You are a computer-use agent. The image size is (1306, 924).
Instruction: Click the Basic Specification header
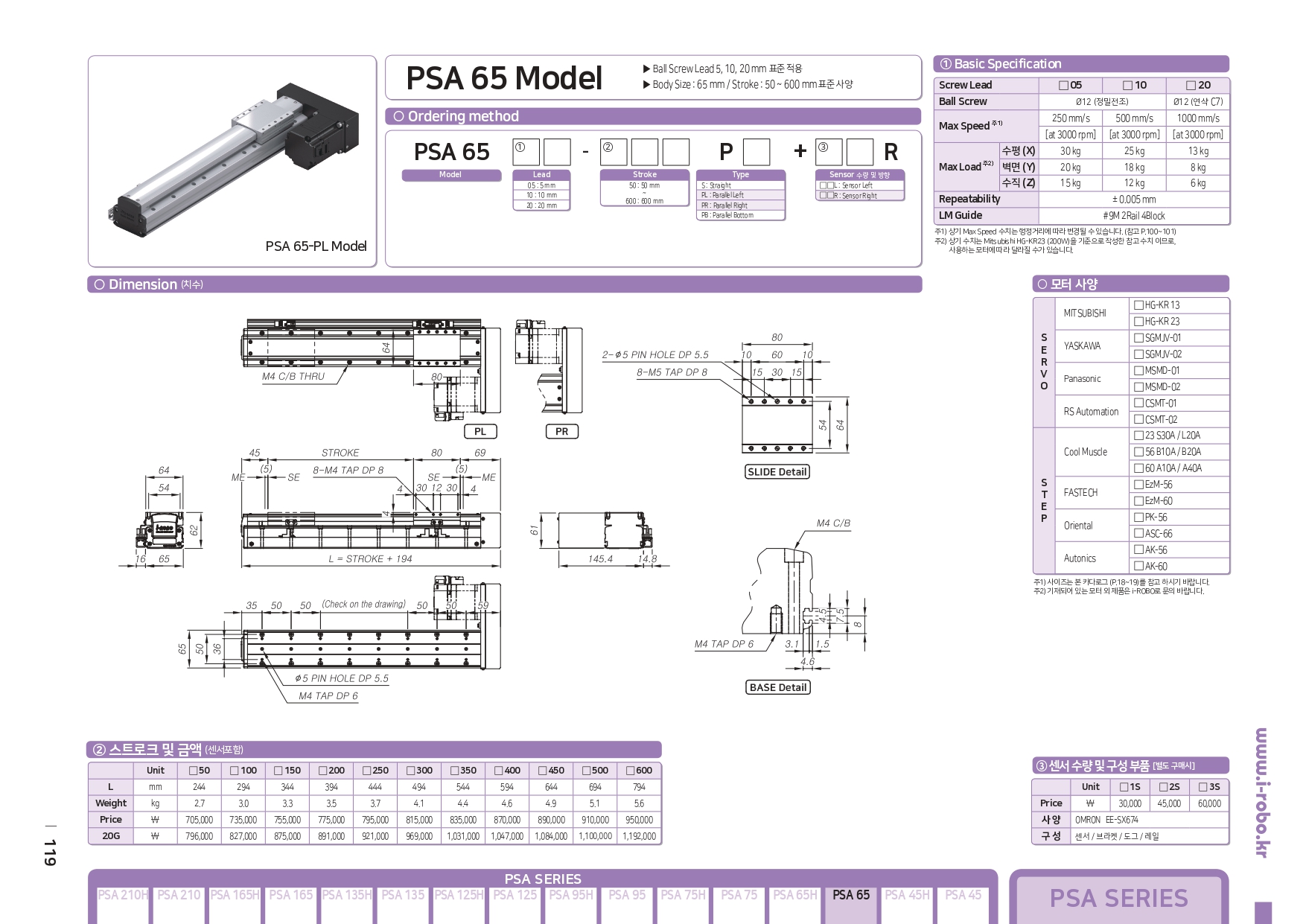pyautogui.click(x=1081, y=64)
